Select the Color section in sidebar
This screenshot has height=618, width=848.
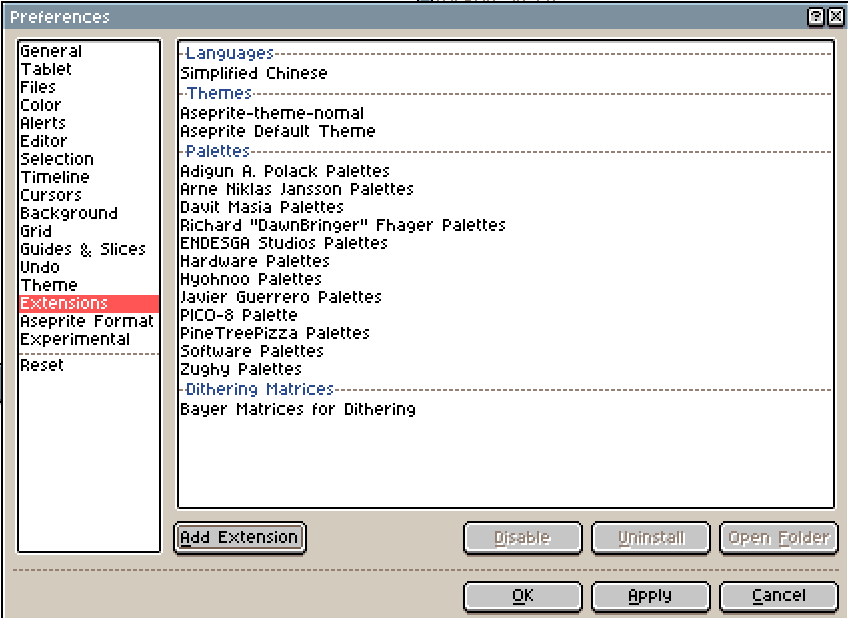(89, 105)
